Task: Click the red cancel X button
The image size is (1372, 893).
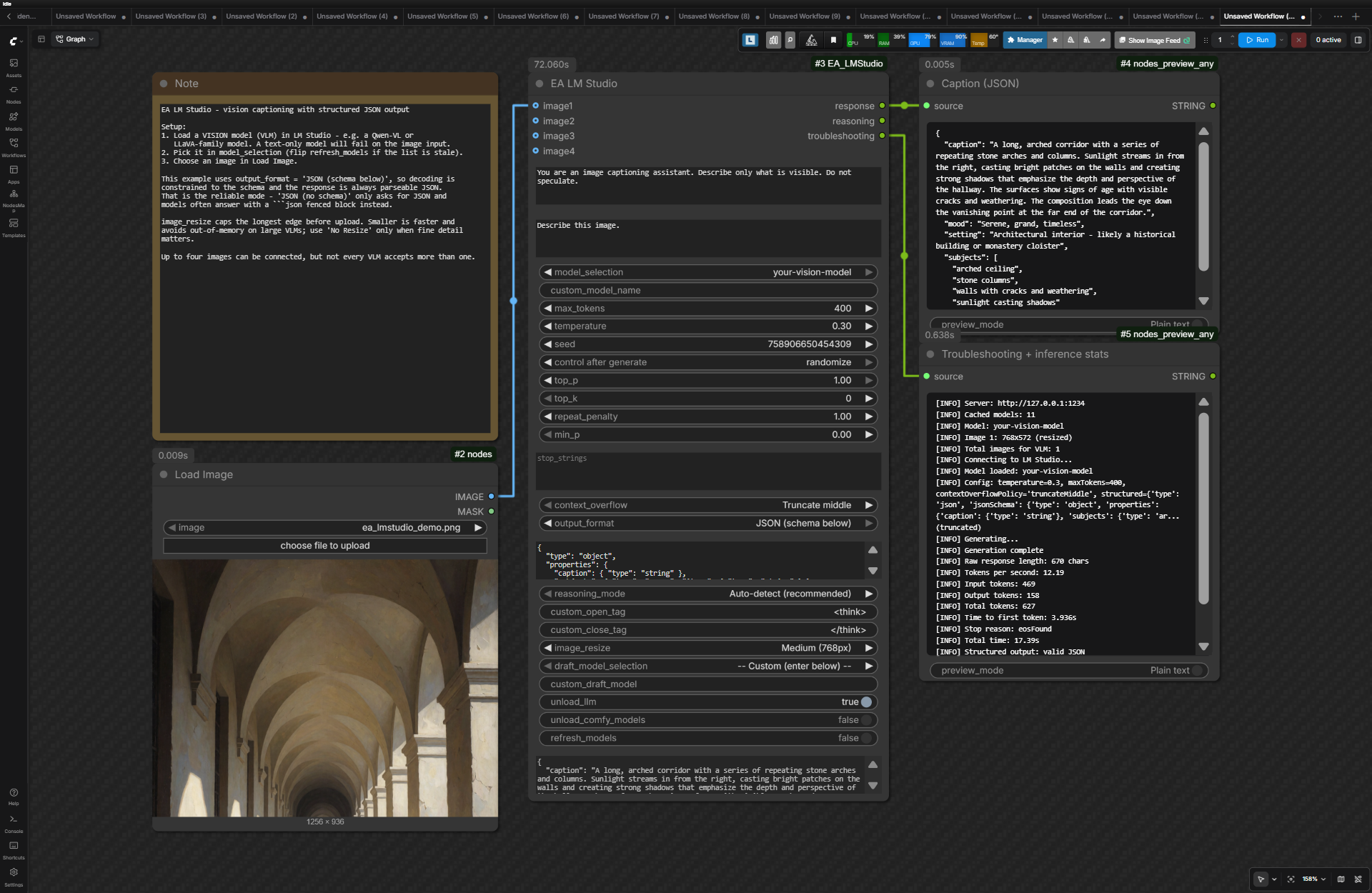Action: [x=1298, y=40]
